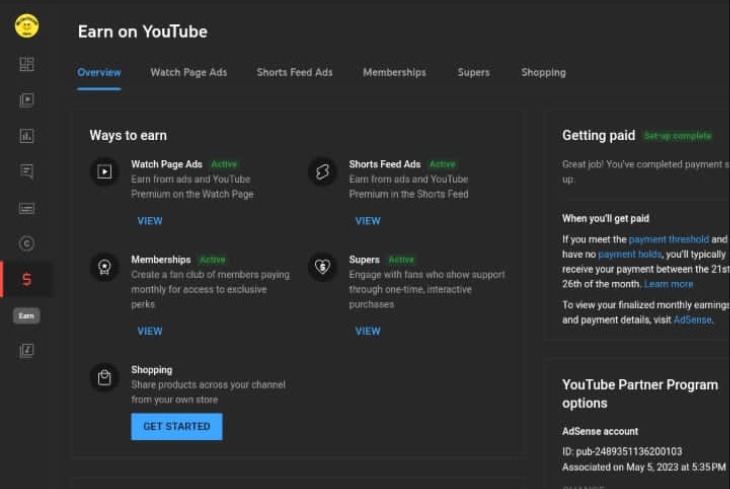Click the Active badge beside Watch Page Ads
Viewport: 730px width, 489px height.
tap(224, 164)
